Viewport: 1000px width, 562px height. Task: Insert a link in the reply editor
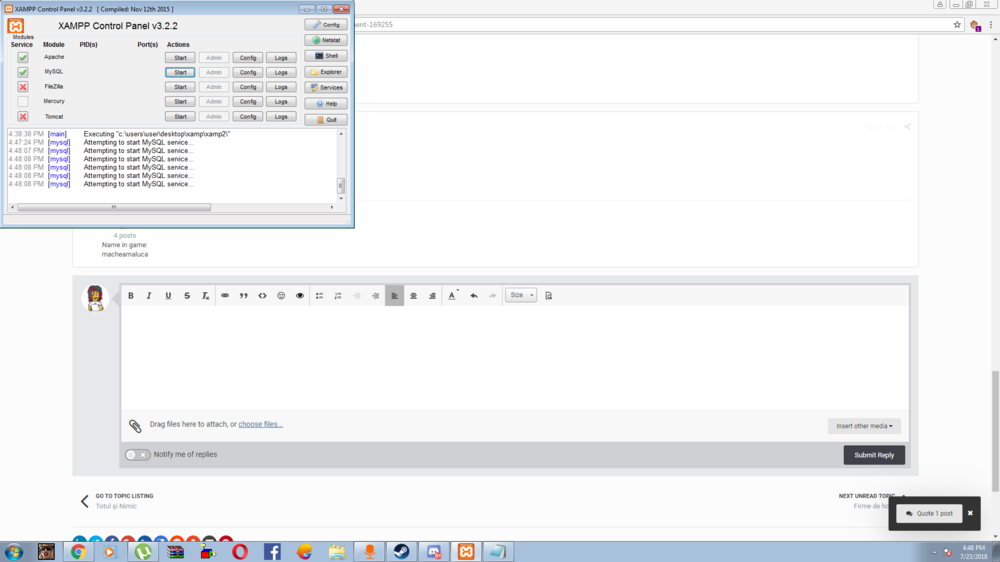pos(224,295)
